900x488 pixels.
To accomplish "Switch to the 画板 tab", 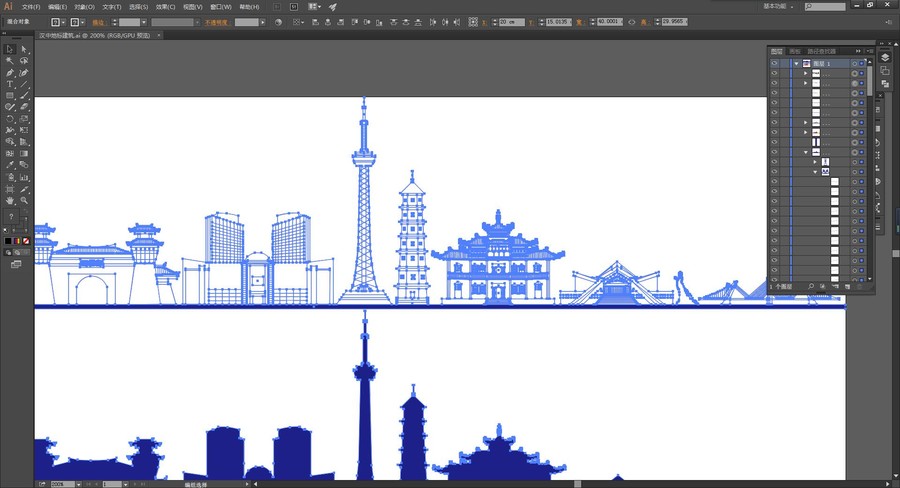I will 794,51.
